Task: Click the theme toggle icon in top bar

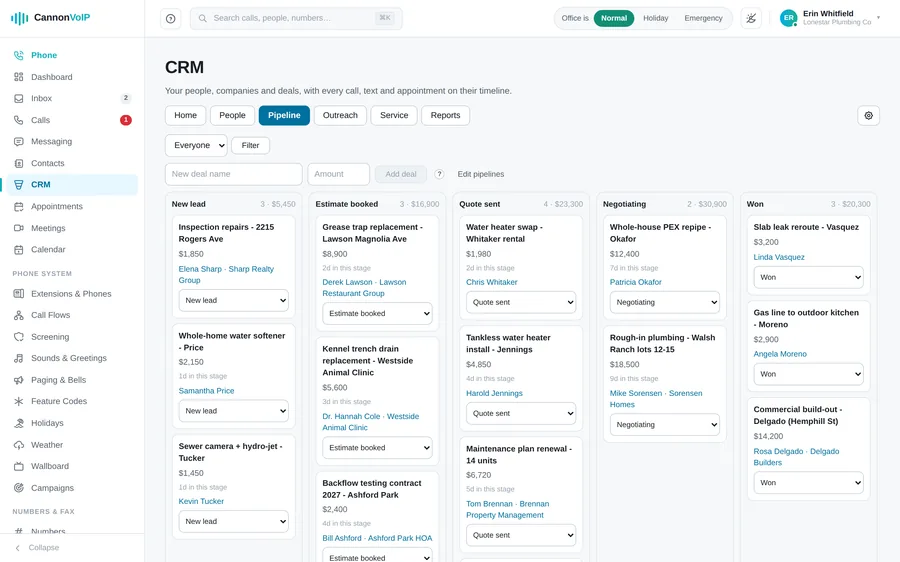Action: click(751, 18)
